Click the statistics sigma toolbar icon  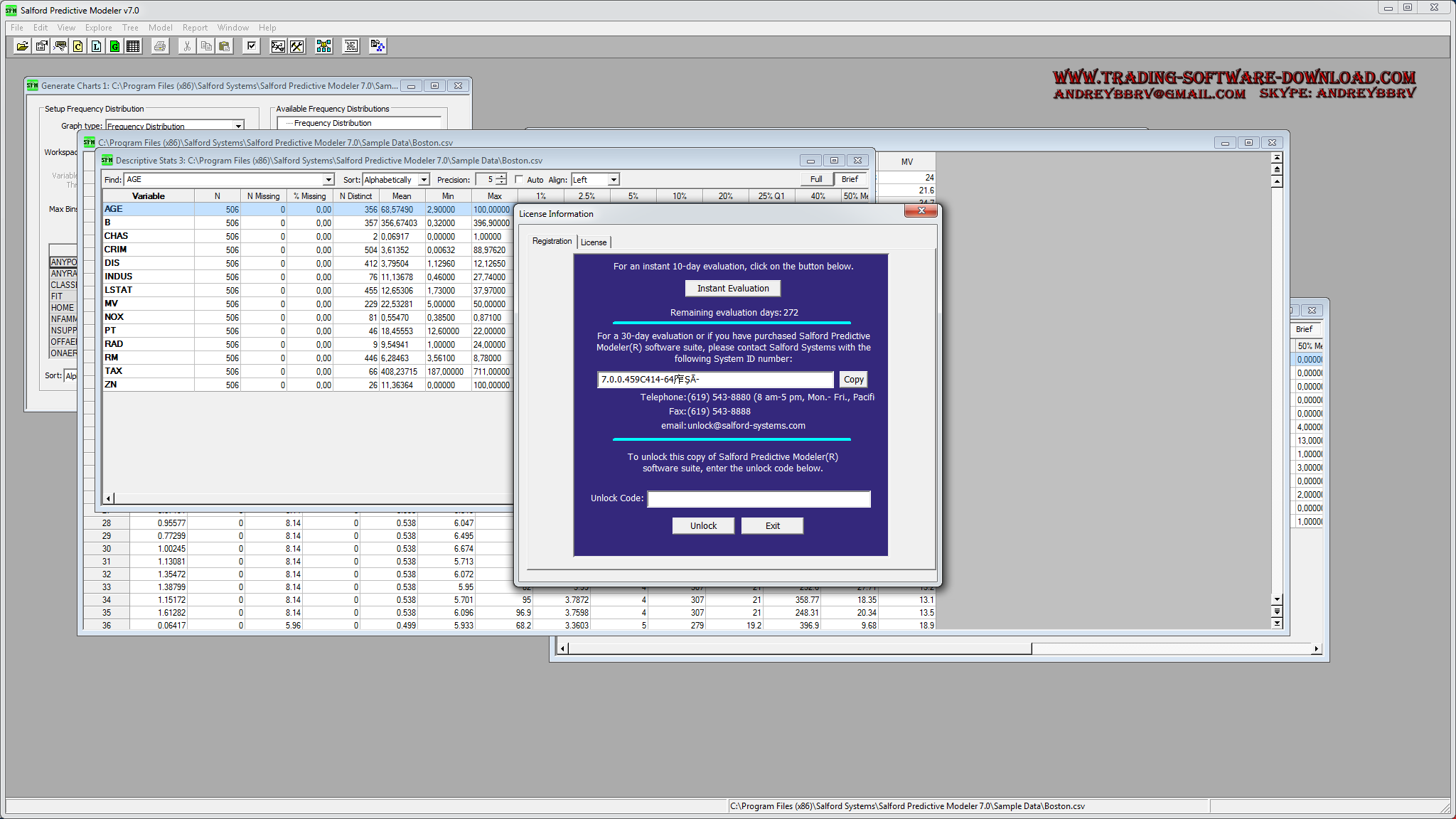point(278,46)
